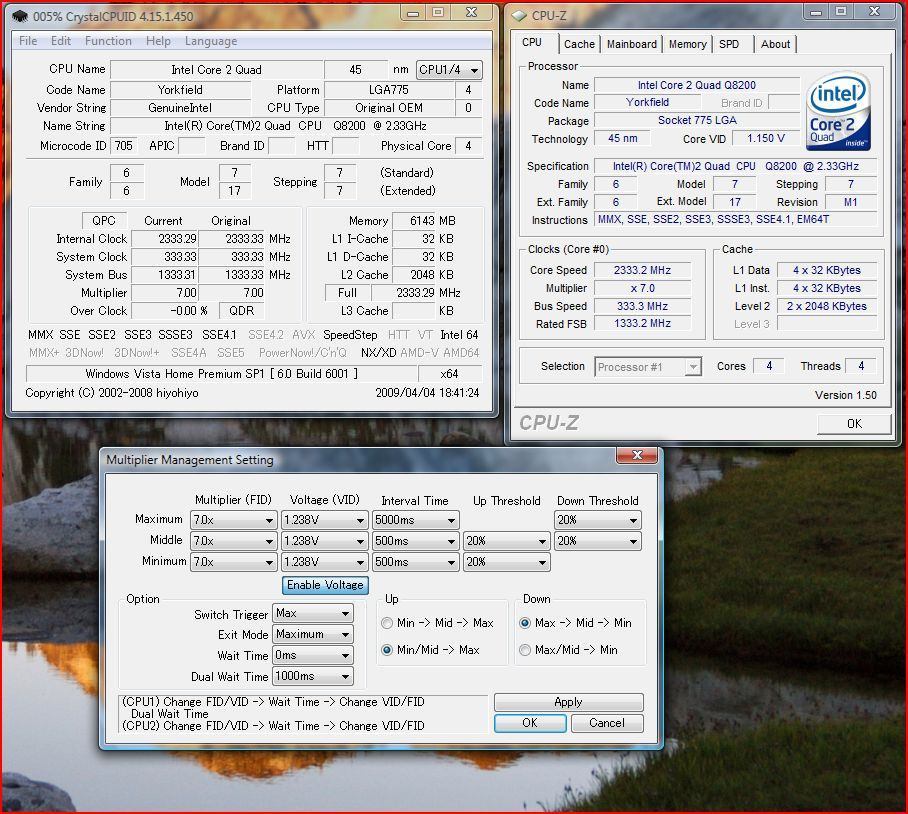Open the Edit menu in CrystalCPUID
The height and width of the screenshot is (814, 908).
[61, 41]
